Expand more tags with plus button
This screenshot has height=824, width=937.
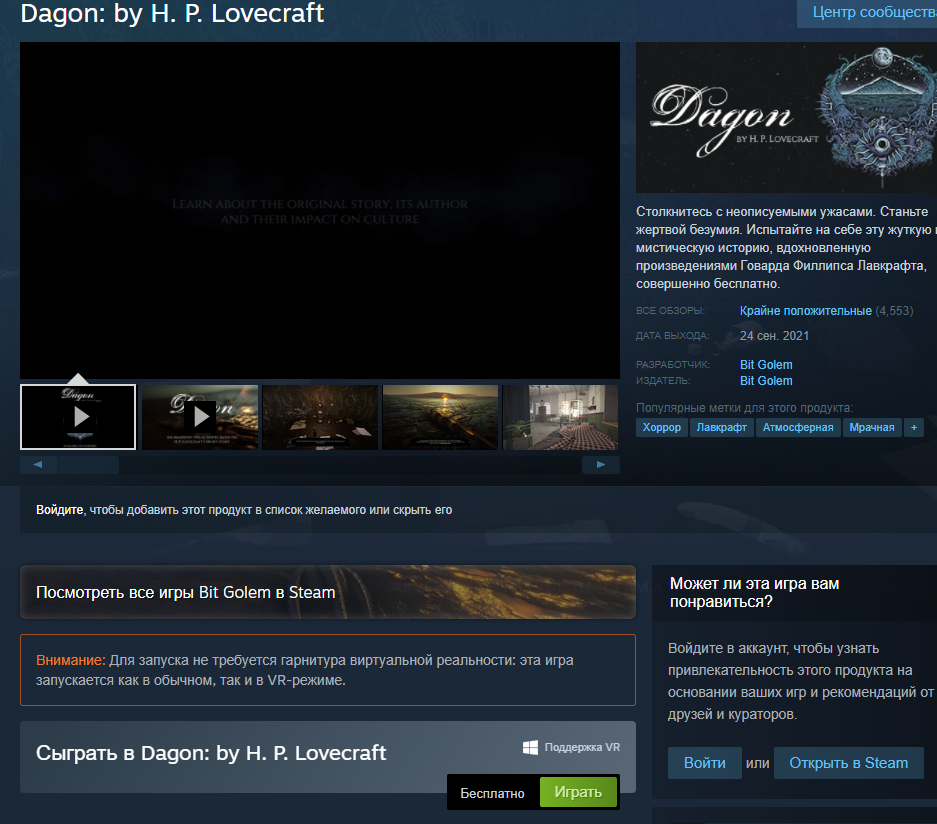(914, 427)
